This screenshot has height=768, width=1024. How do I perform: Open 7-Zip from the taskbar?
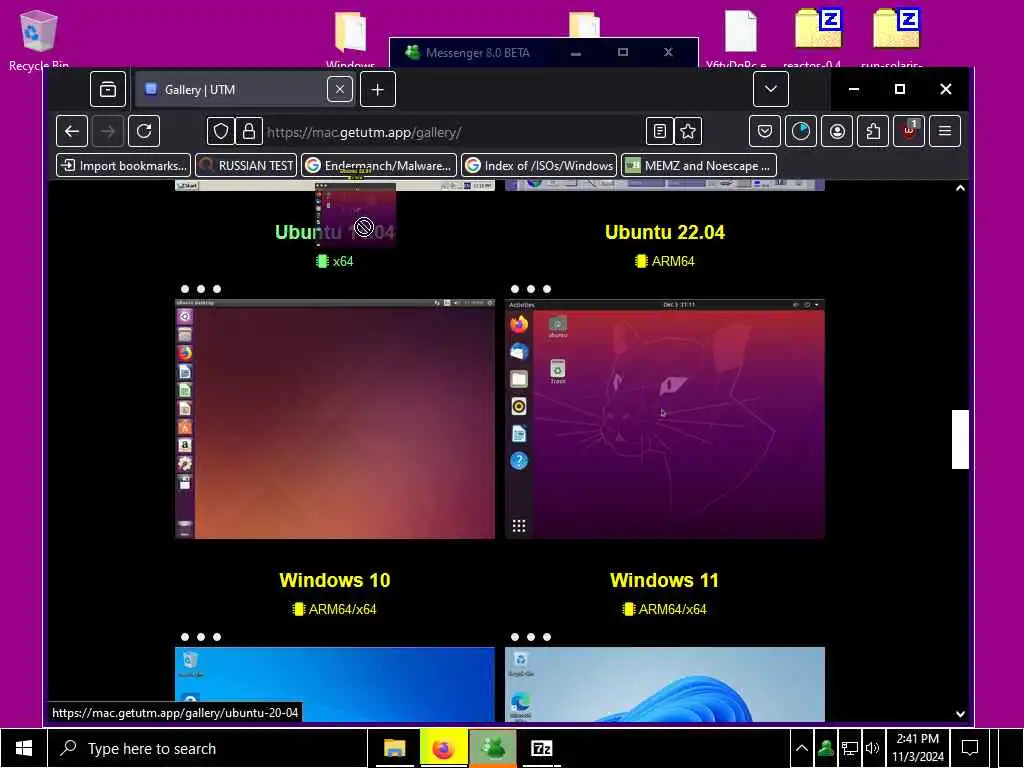[541, 748]
